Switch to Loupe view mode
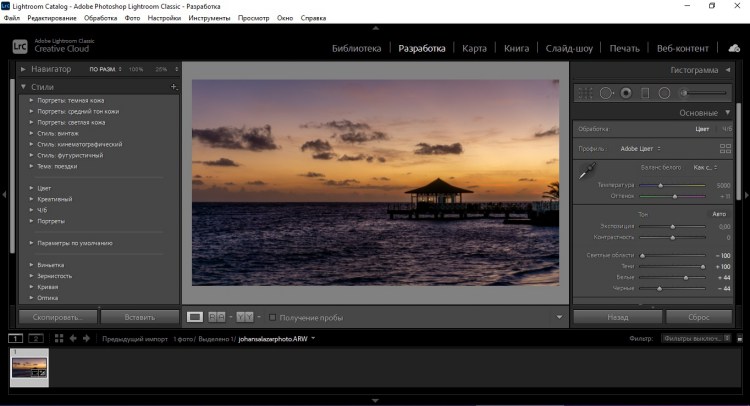This screenshot has height=406, width=750. tap(195, 317)
